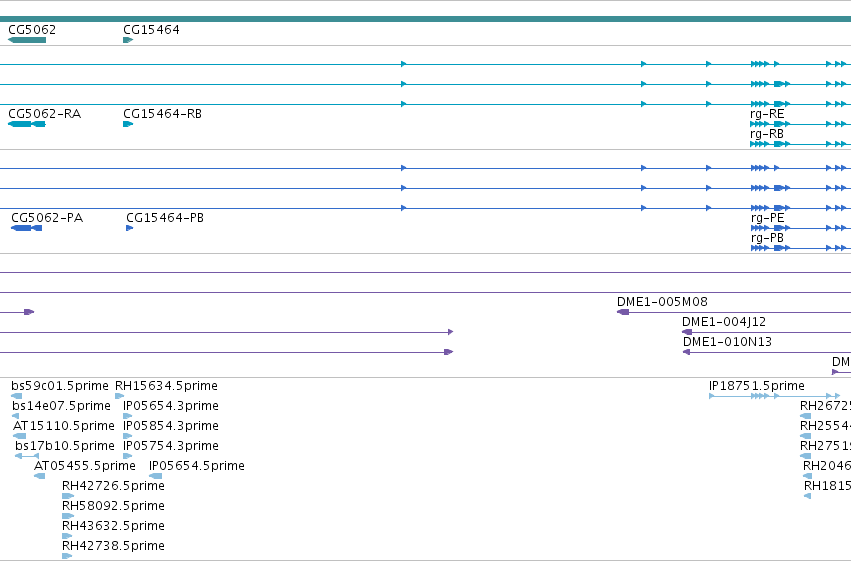851x561 pixels.
Task: Click the CG5062-RA transcript
Action: click(27, 124)
